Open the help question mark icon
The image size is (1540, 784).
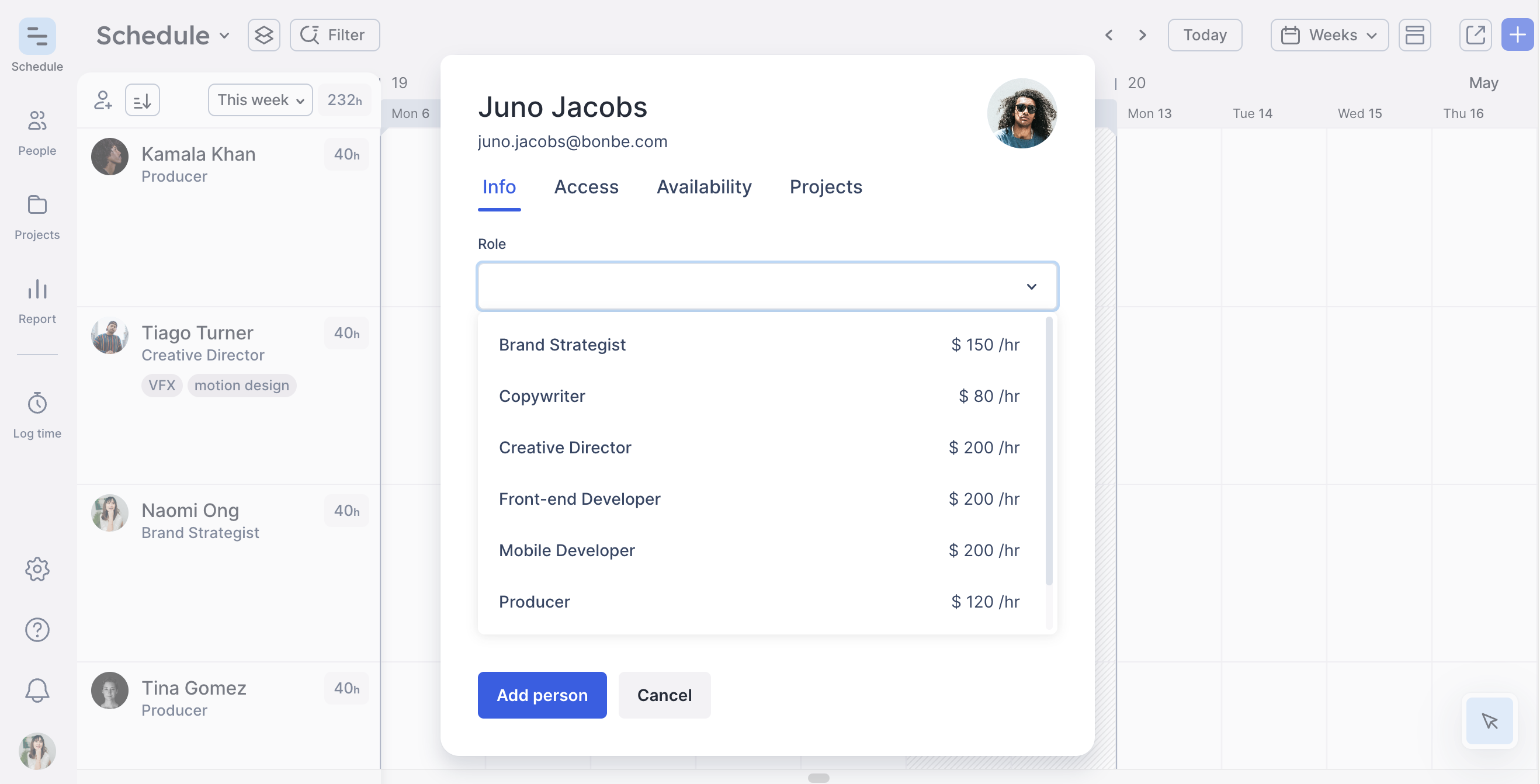pyautogui.click(x=37, y=629)
